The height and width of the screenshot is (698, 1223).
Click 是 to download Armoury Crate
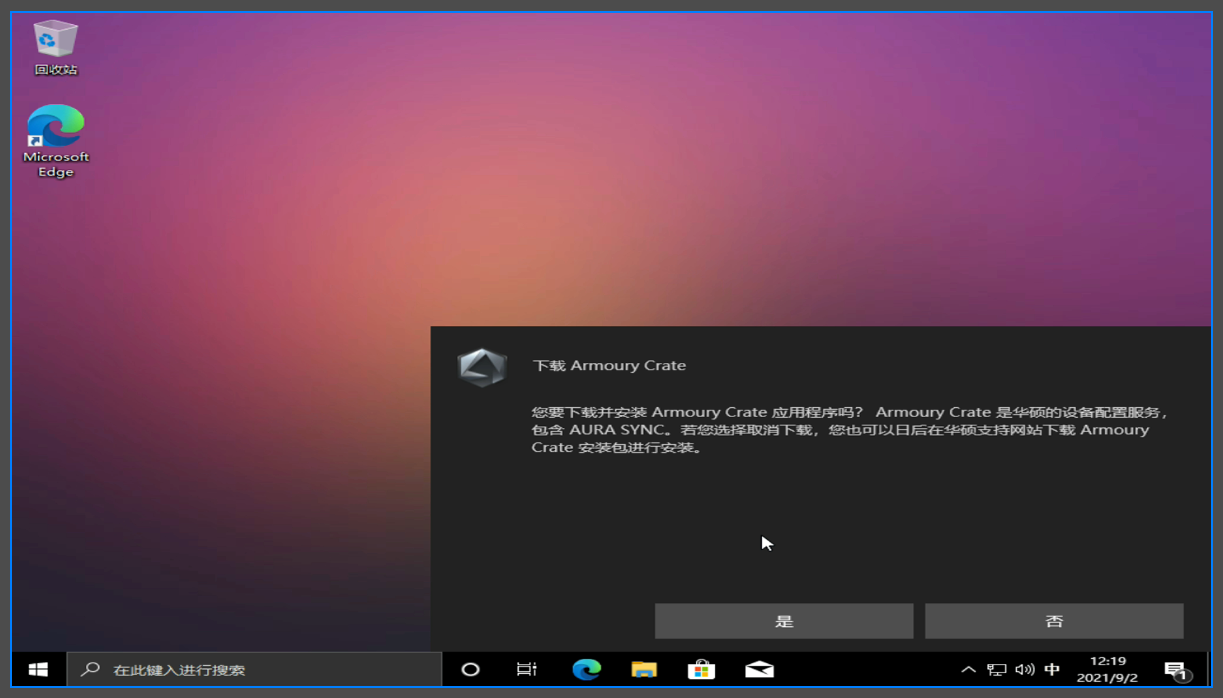tap(784, 621)
